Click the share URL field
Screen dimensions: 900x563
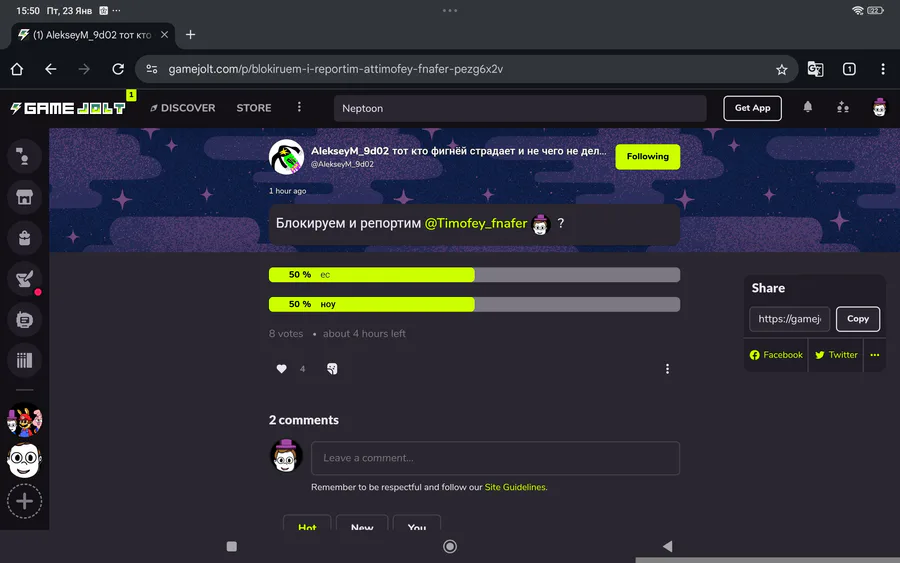789,319
